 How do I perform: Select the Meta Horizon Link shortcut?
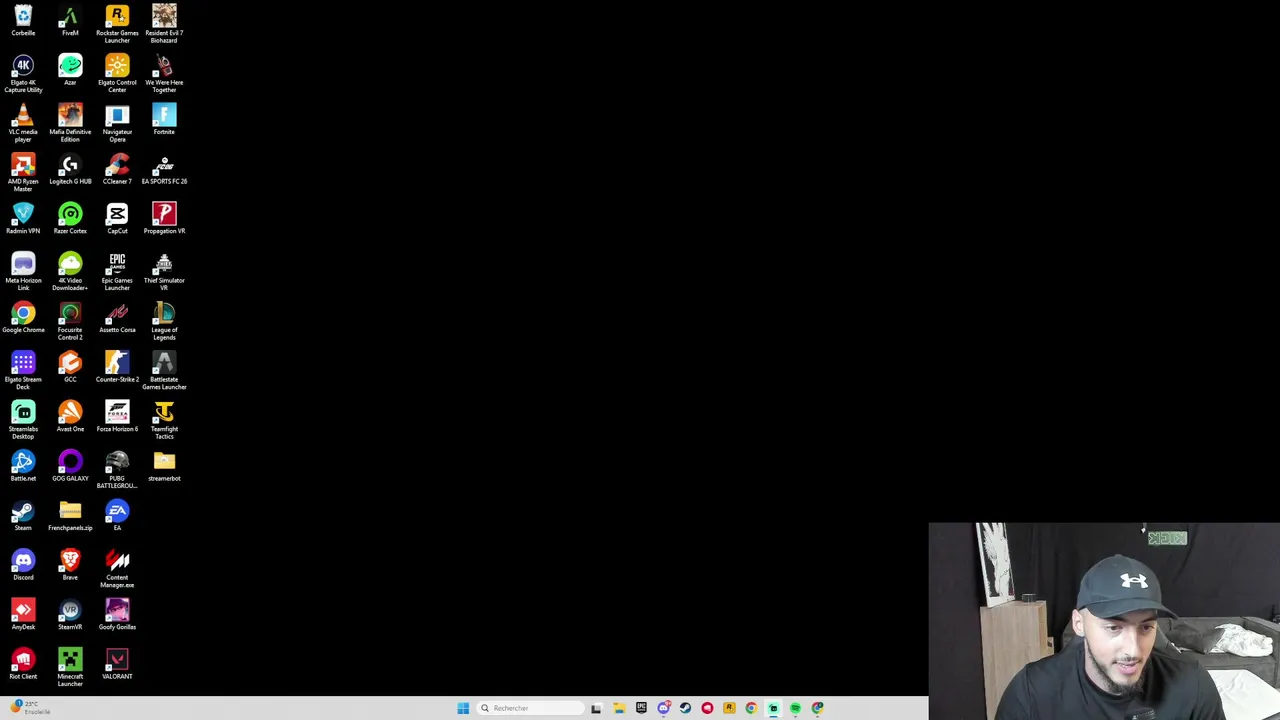click(23, 272)
